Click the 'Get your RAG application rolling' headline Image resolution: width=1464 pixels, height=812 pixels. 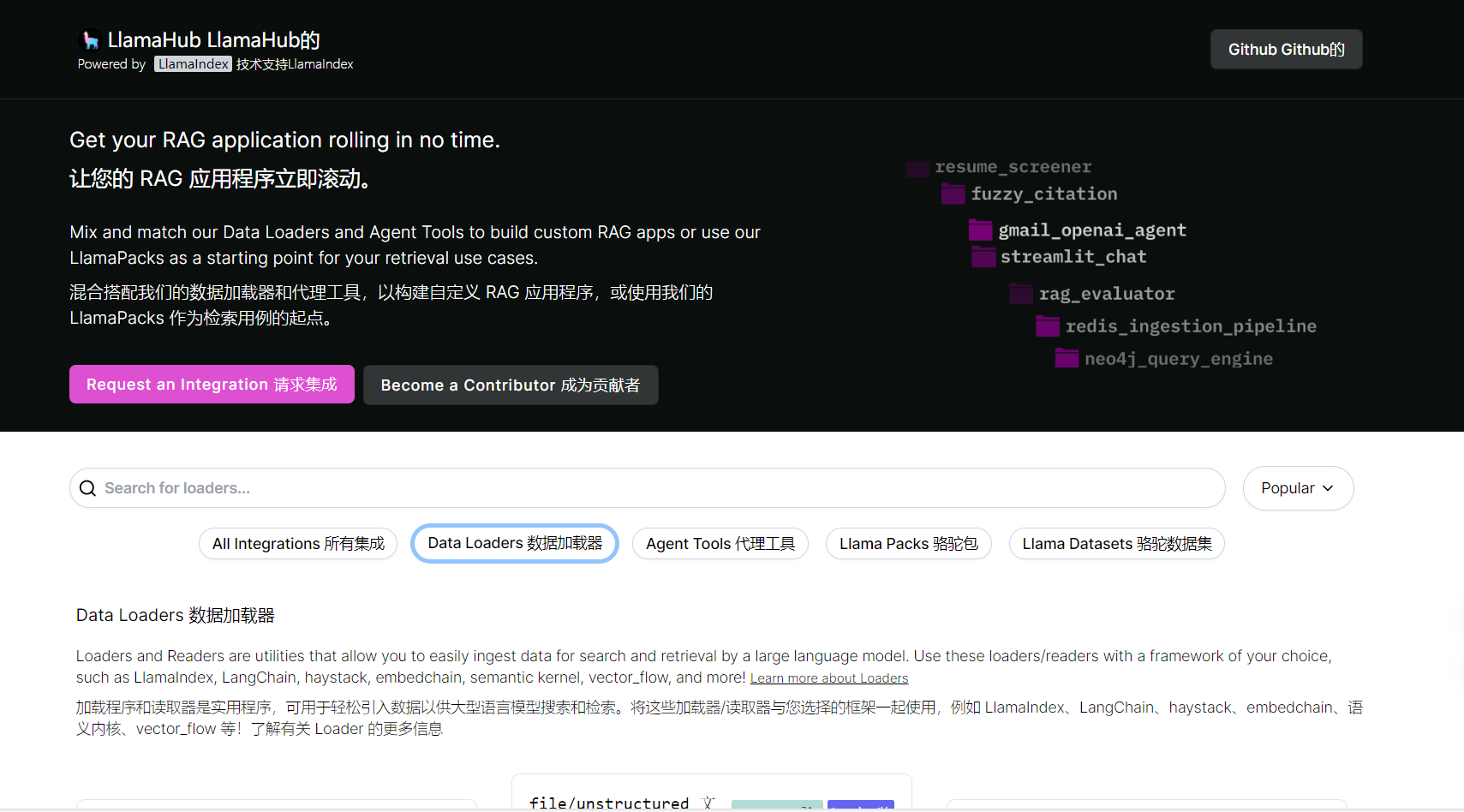point(284,140)
